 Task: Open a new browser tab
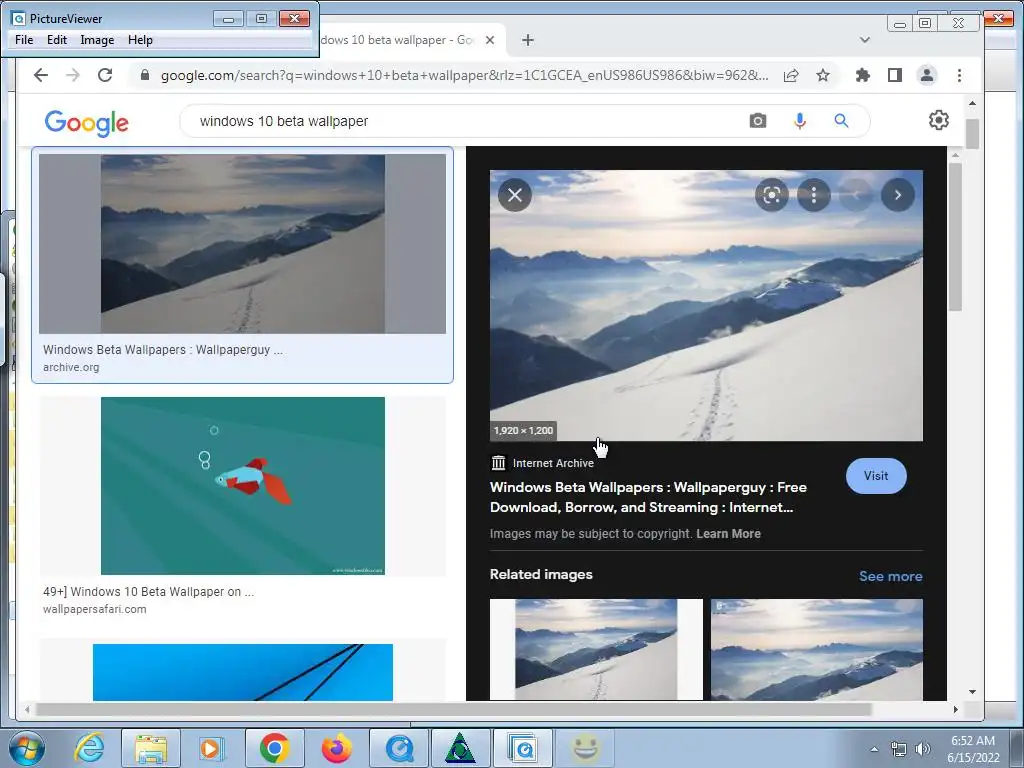click(x=528, y=40)
